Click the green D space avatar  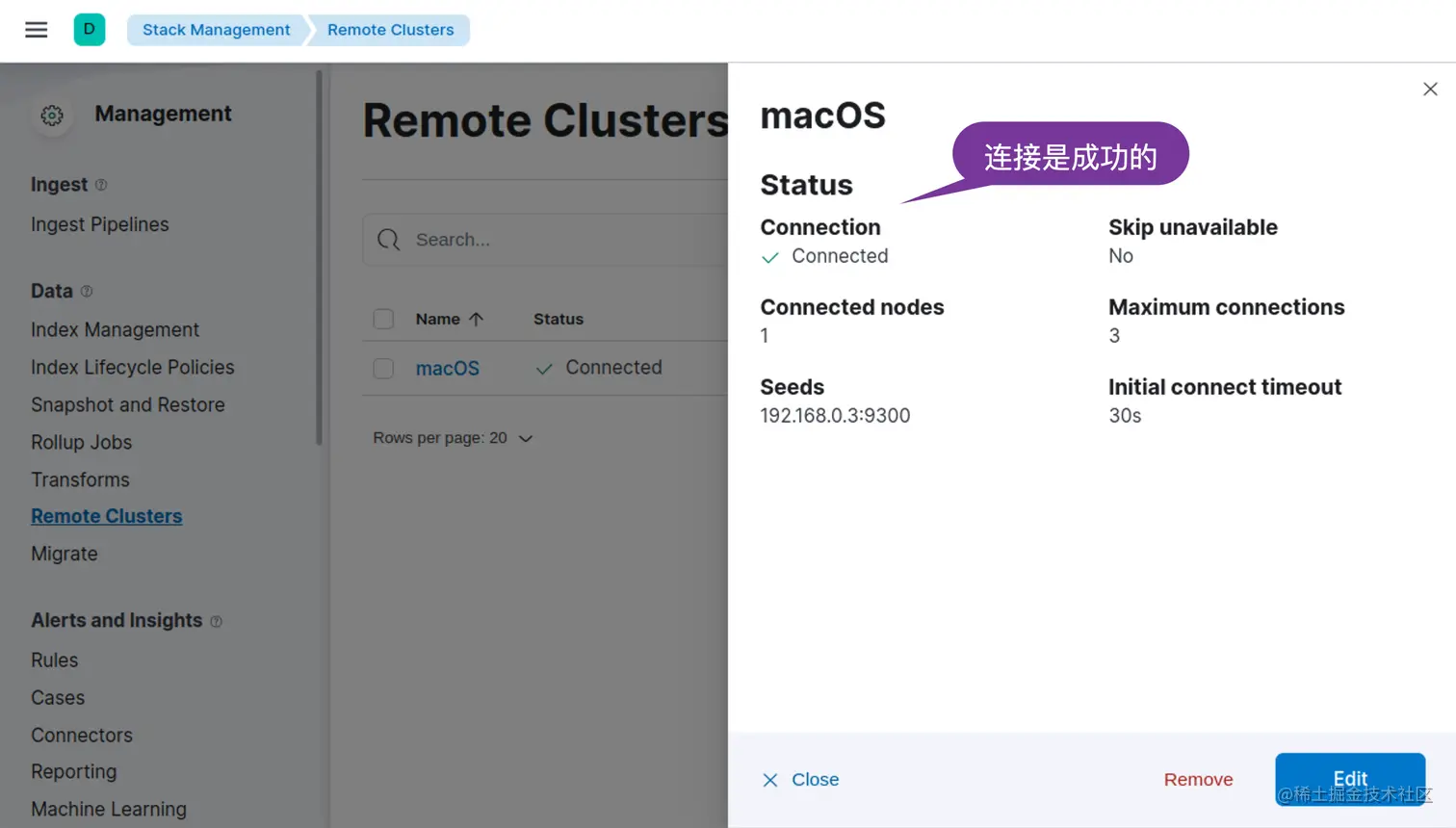click(x=90, y=29)
